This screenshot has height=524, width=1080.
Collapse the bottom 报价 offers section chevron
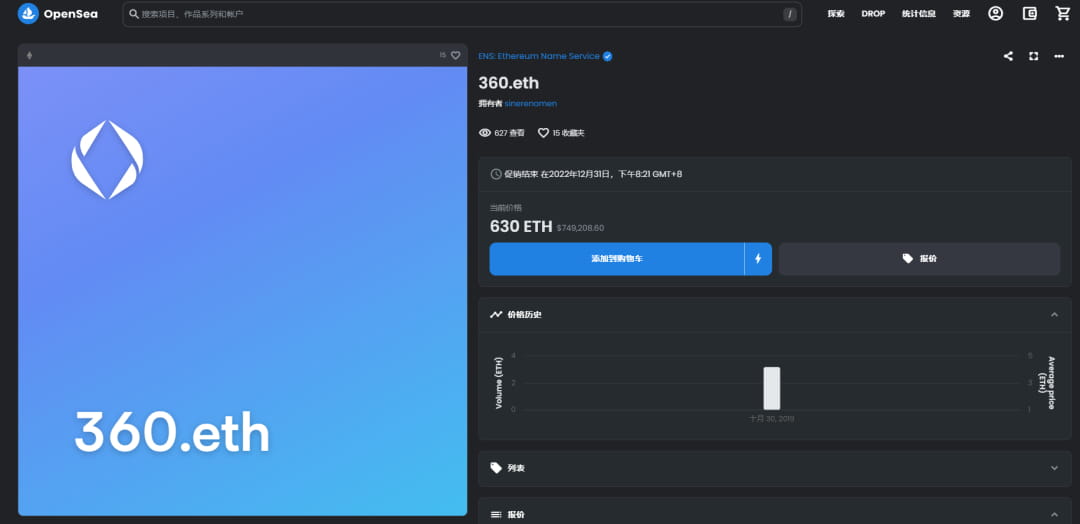tap(1054, 515)
